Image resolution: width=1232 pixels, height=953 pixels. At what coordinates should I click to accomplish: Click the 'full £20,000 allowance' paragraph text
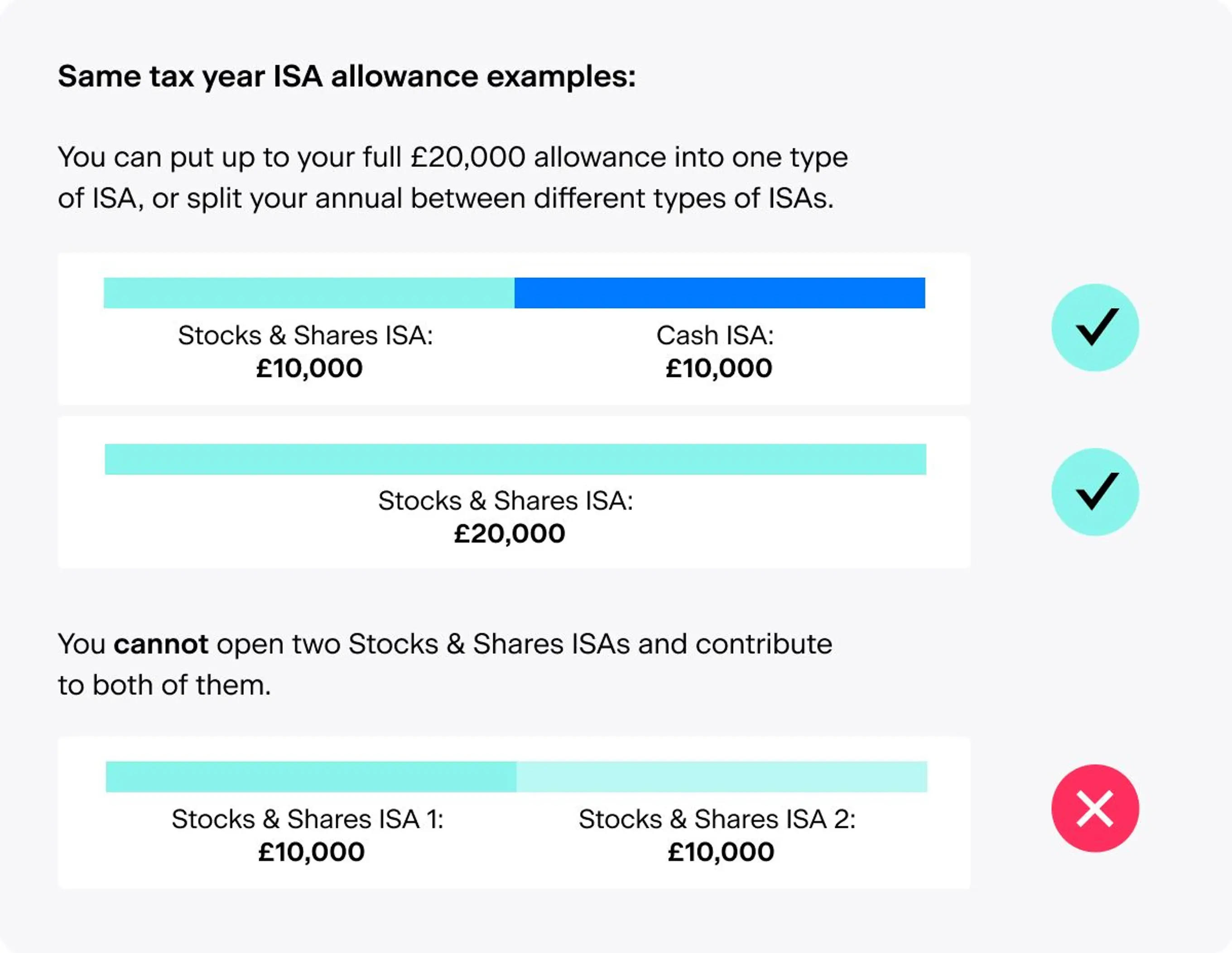pyautogui.click(x=452, y=157)
